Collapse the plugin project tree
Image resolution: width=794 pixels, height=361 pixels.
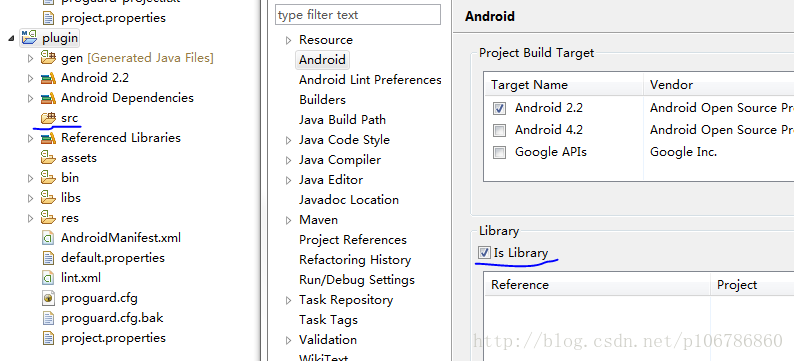(11, 38)
